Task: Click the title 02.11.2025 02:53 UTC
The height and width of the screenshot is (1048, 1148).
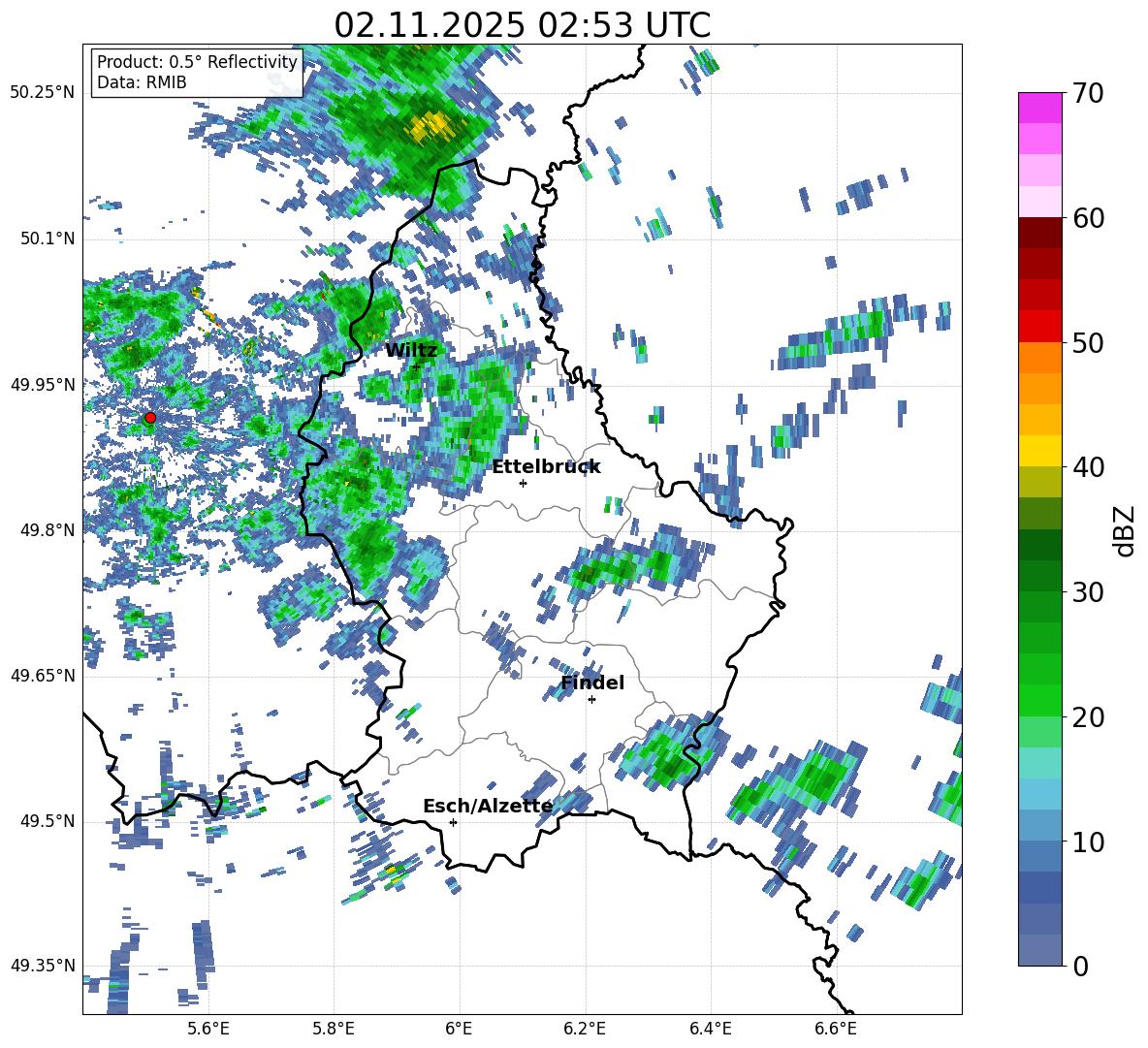Action: 522,25
